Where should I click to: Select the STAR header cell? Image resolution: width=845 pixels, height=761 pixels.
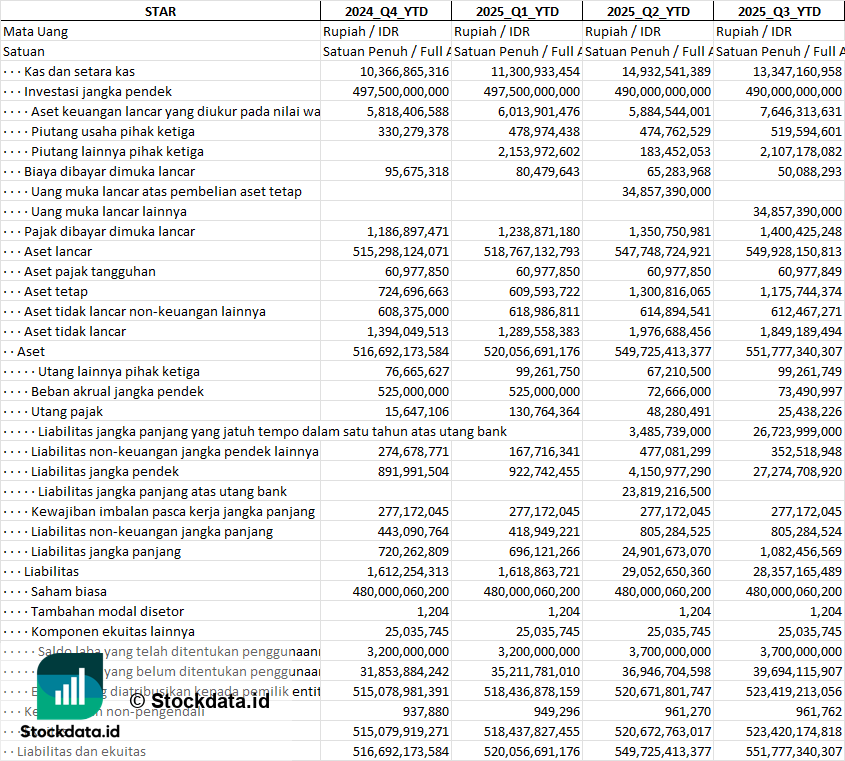tap(160, 11)
